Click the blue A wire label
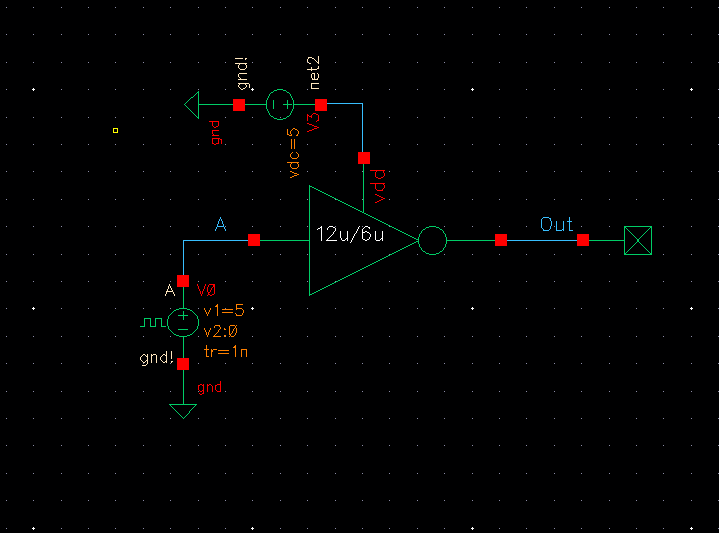This screenshot has width=719, height=533. pos(221,224)
